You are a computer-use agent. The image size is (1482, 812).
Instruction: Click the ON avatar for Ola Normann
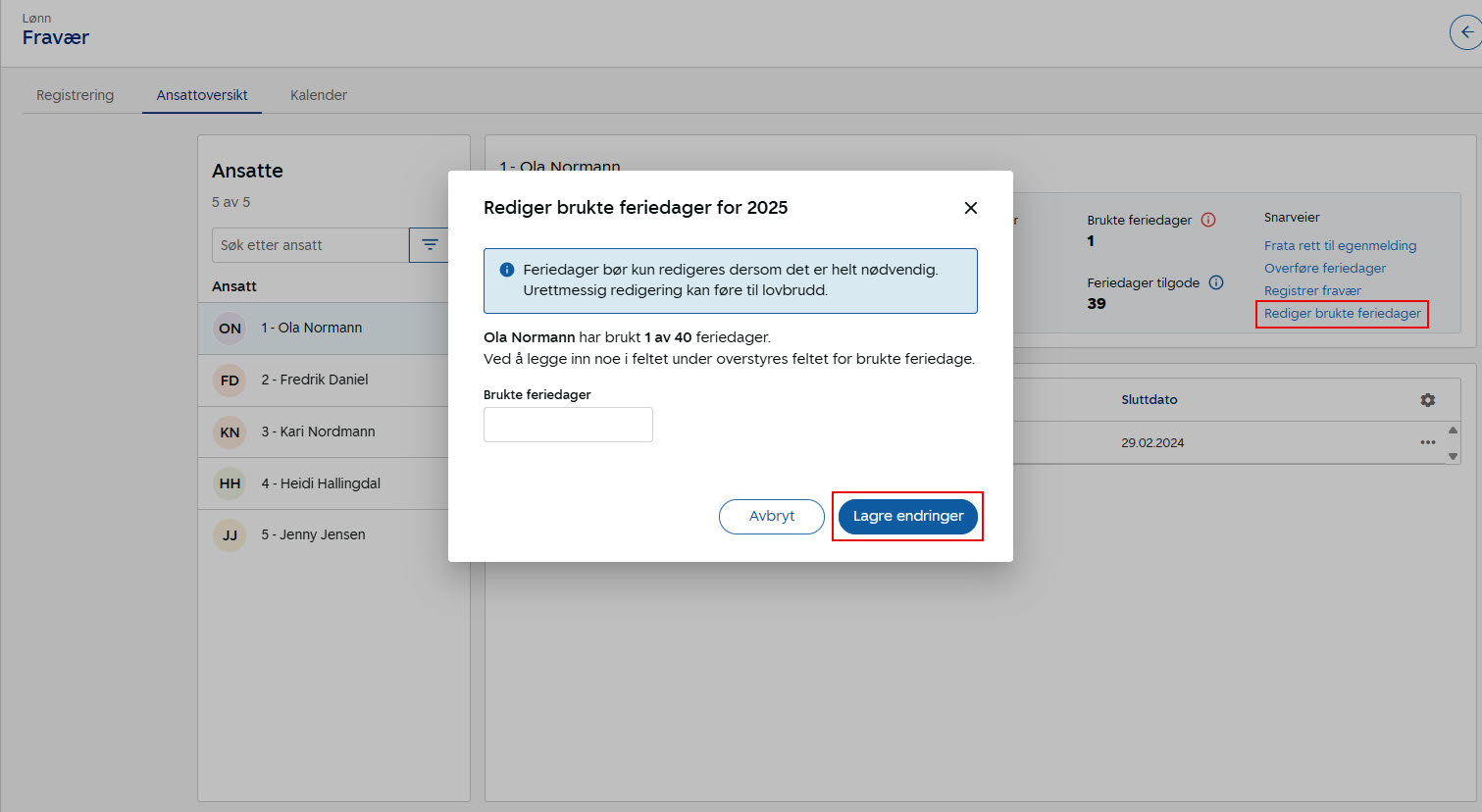point(229,330)
